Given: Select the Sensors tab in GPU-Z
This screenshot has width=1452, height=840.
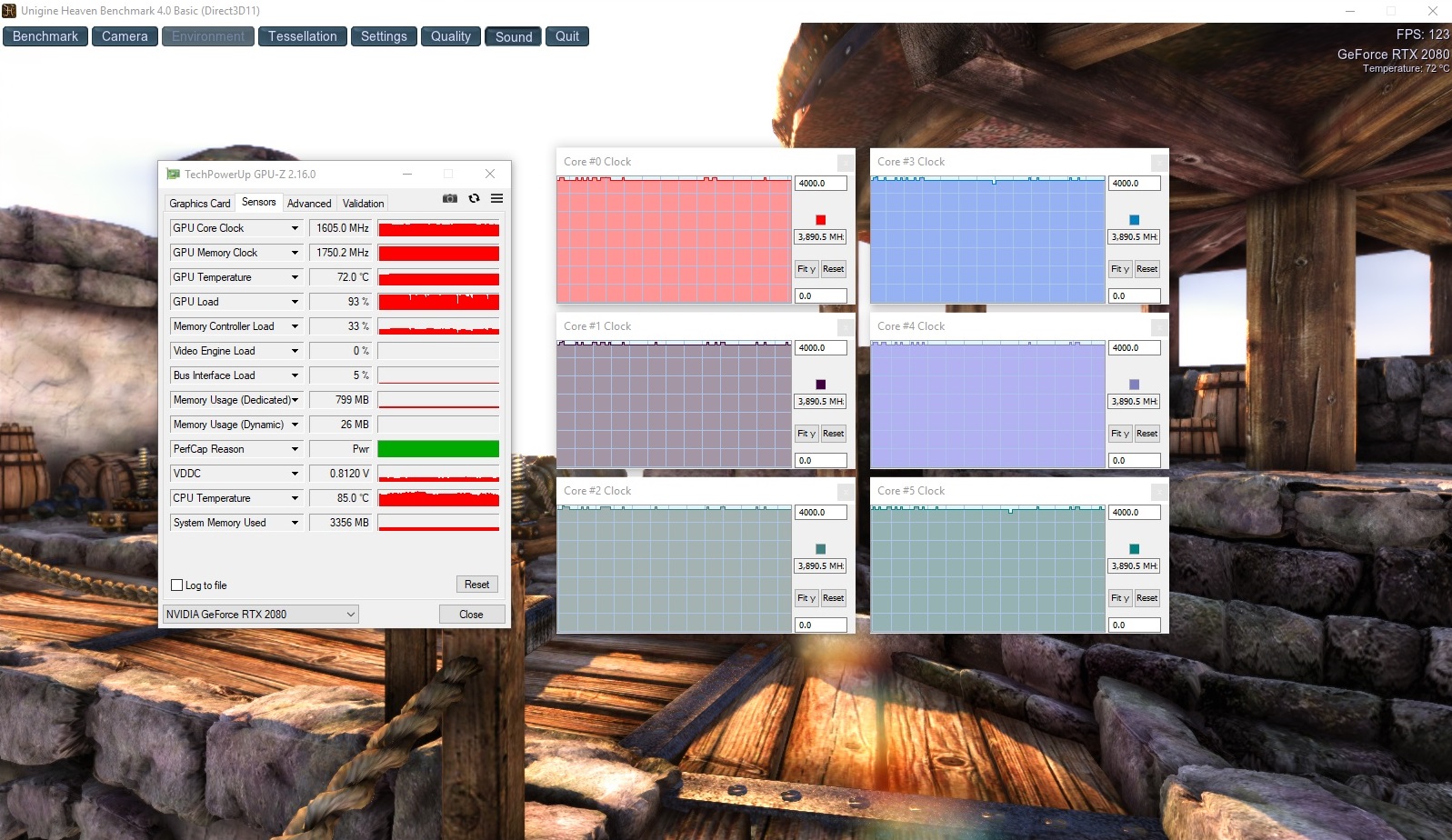Looking at the screenshot, I should click(259, 202).
